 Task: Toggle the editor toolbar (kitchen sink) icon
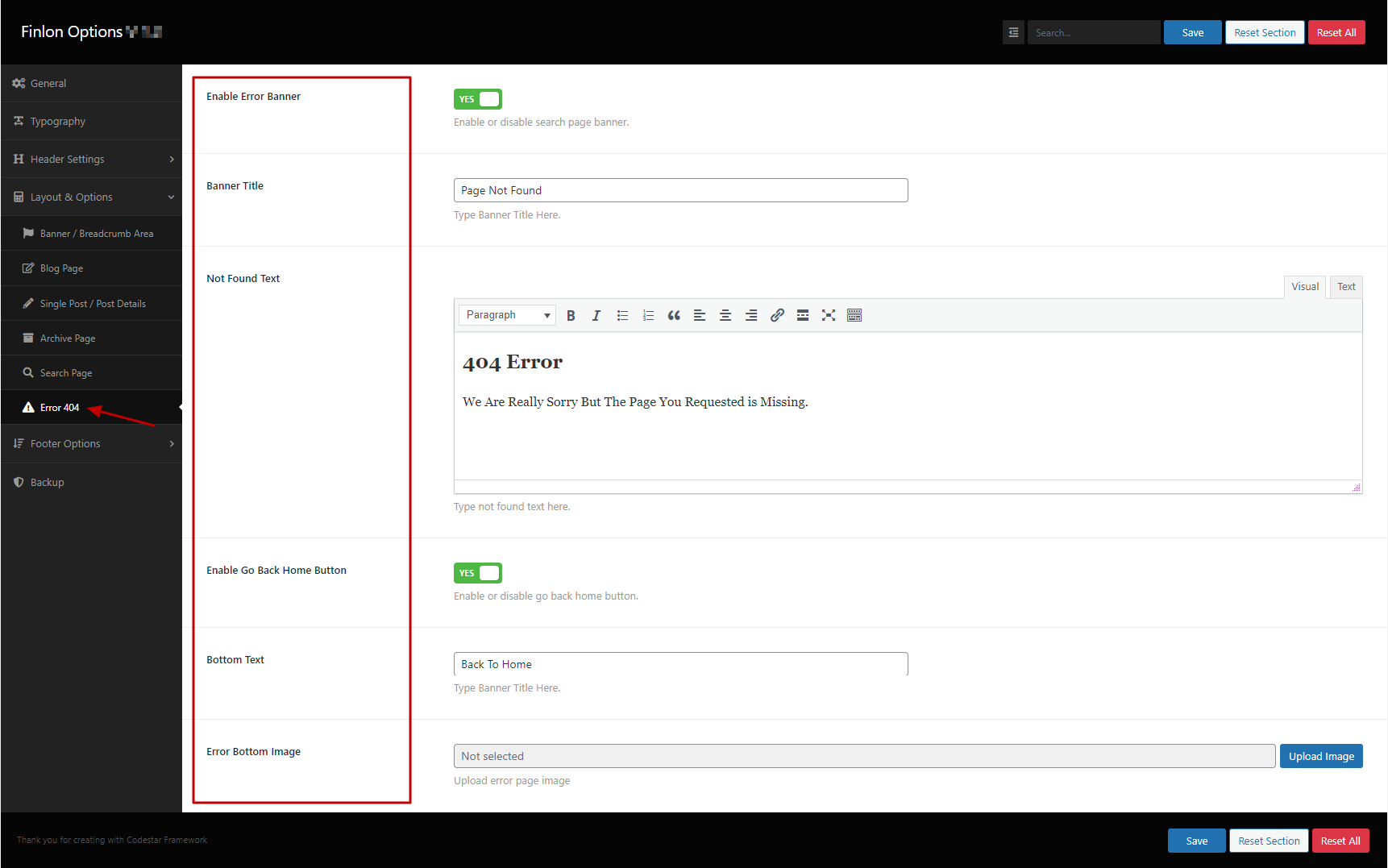tap(854, 316)
